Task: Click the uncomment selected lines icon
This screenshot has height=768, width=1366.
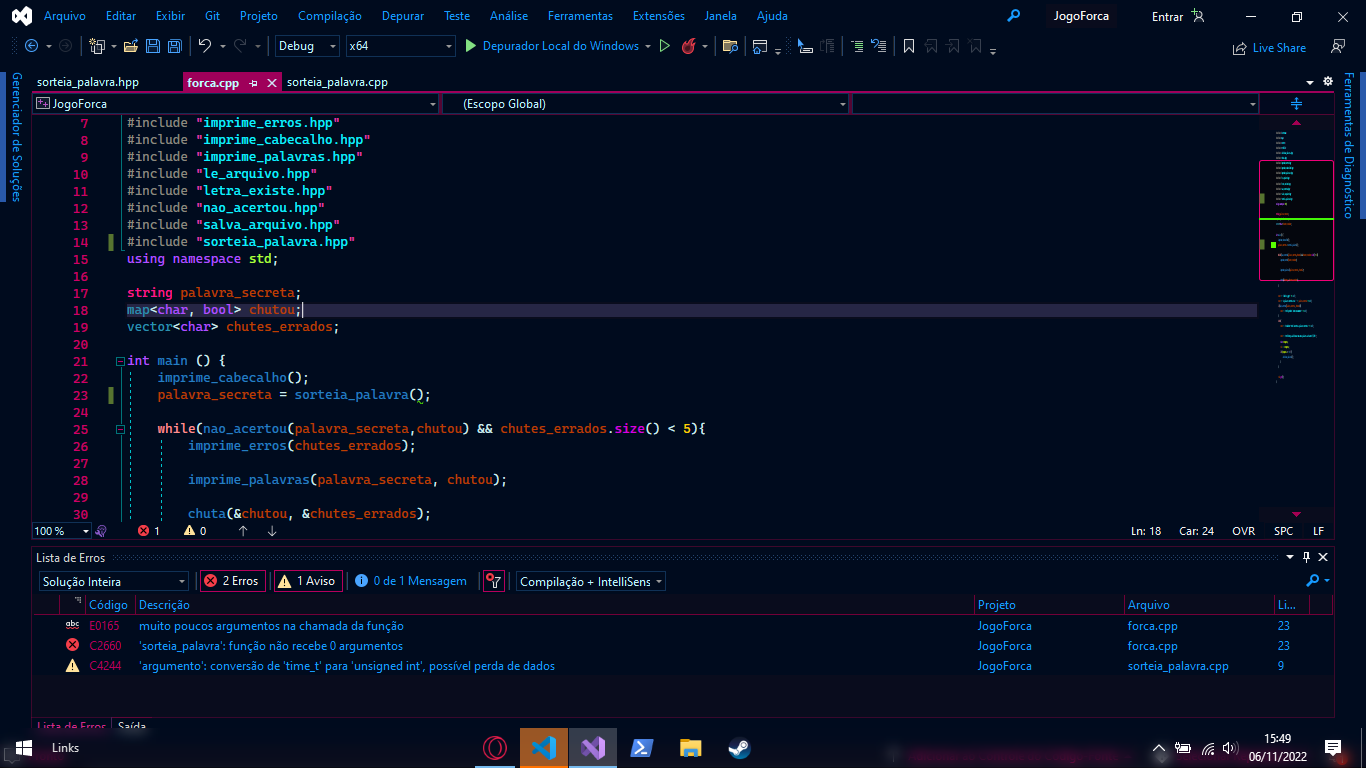Action: (x=878, y=46)
